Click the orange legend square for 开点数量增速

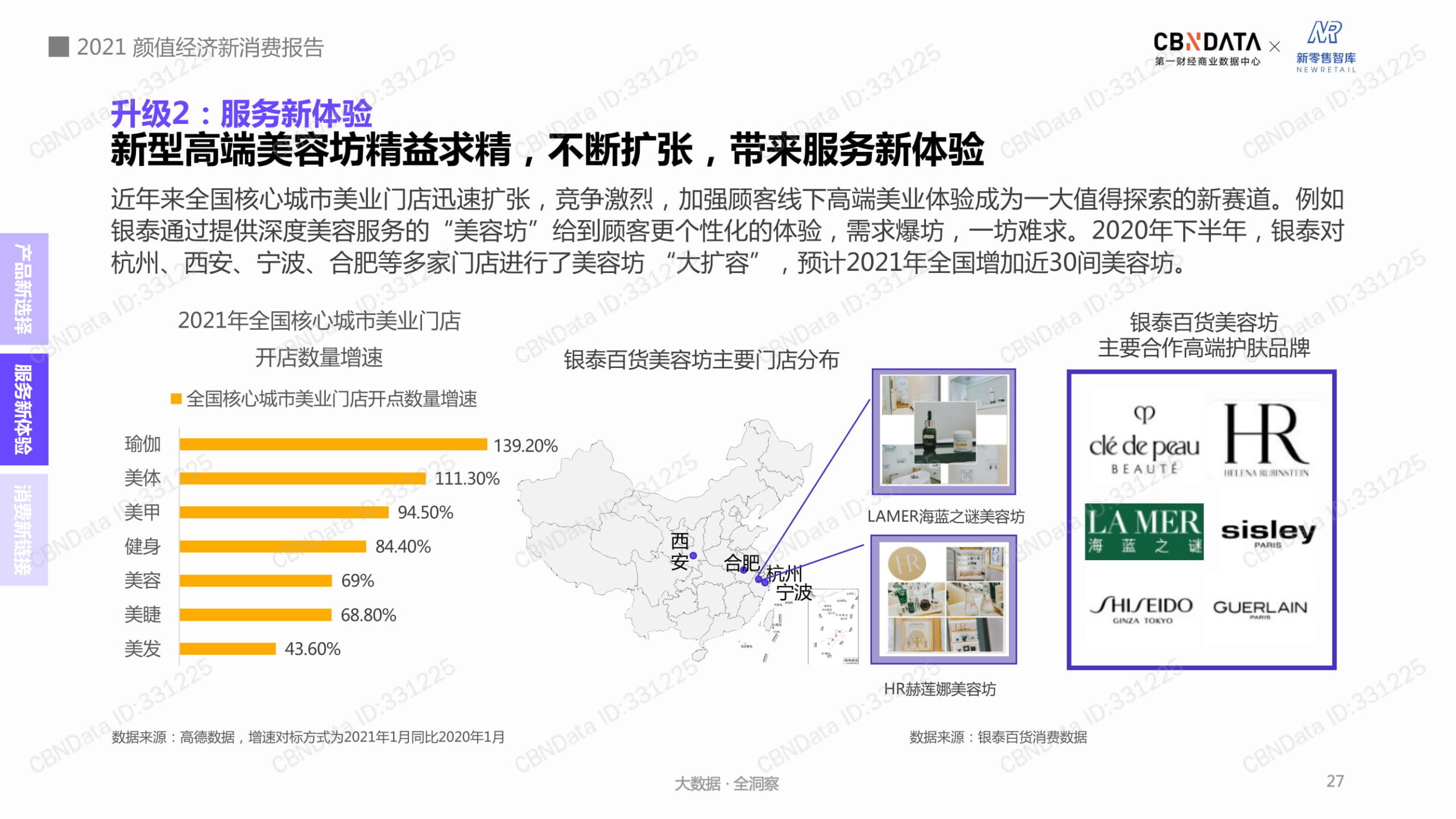coord(176,399)
